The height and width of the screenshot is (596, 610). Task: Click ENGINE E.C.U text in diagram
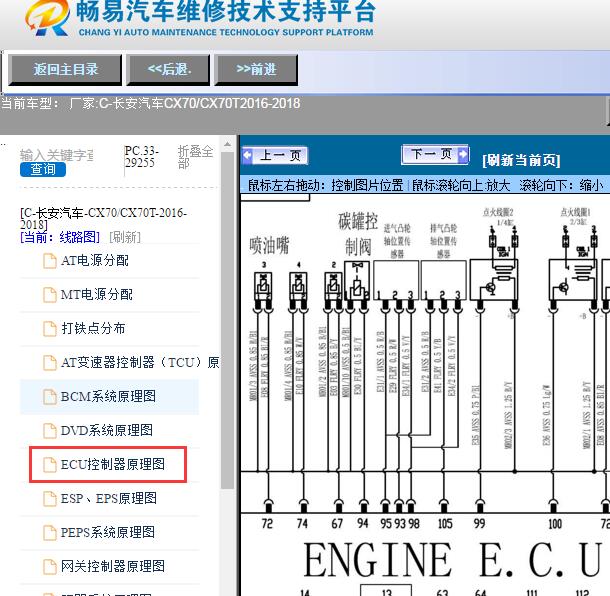pyautogui.click(x=452, y=560)
